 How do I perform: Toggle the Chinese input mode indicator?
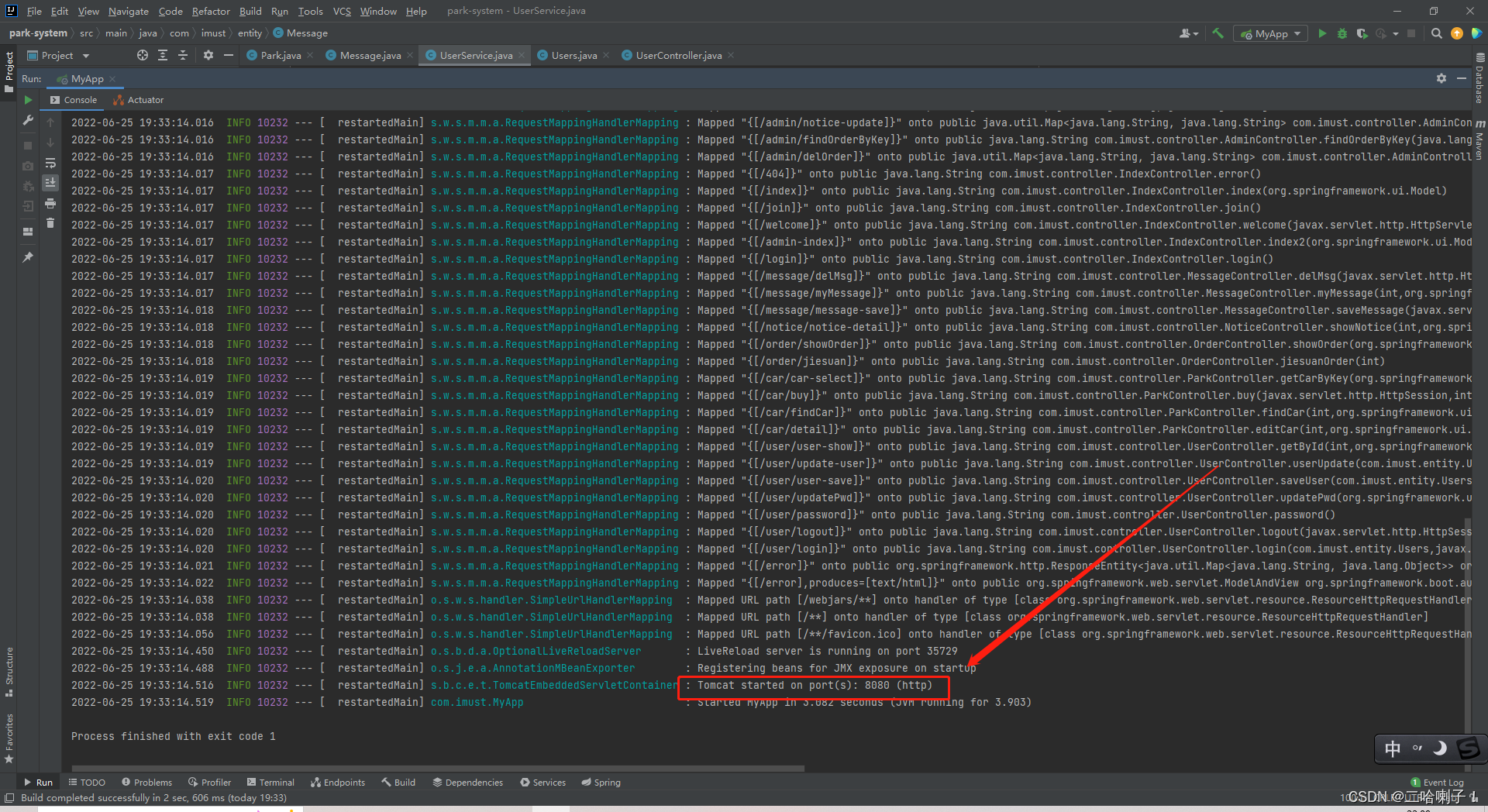1393,748
